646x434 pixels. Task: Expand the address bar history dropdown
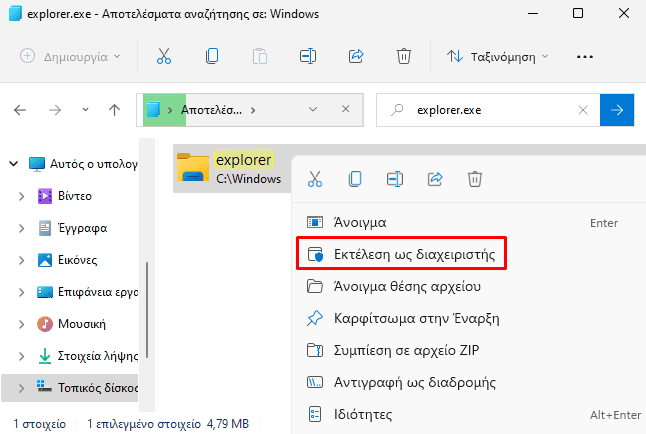tap(313, 109)
